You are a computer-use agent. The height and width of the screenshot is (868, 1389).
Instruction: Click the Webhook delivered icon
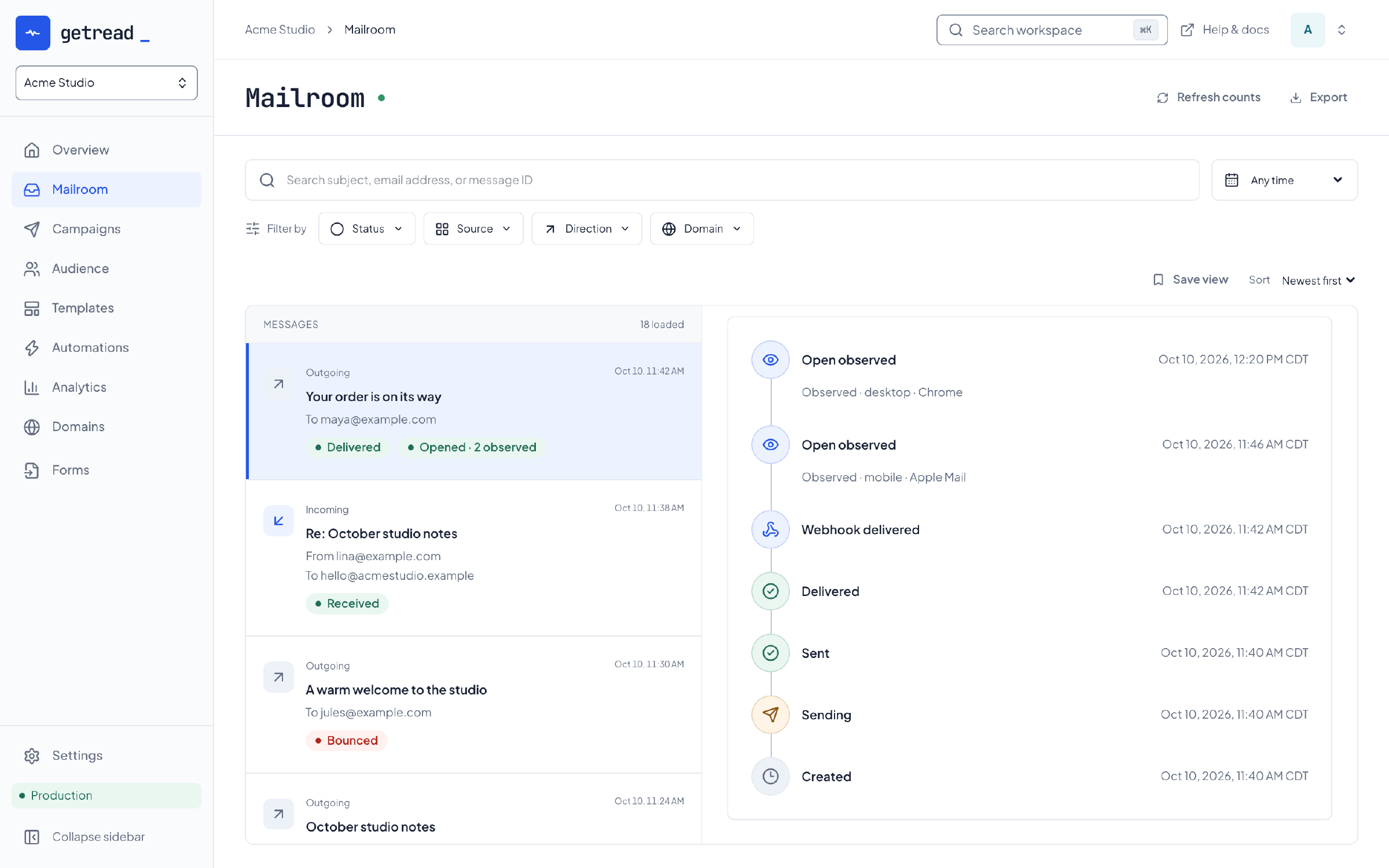point(770,529)
